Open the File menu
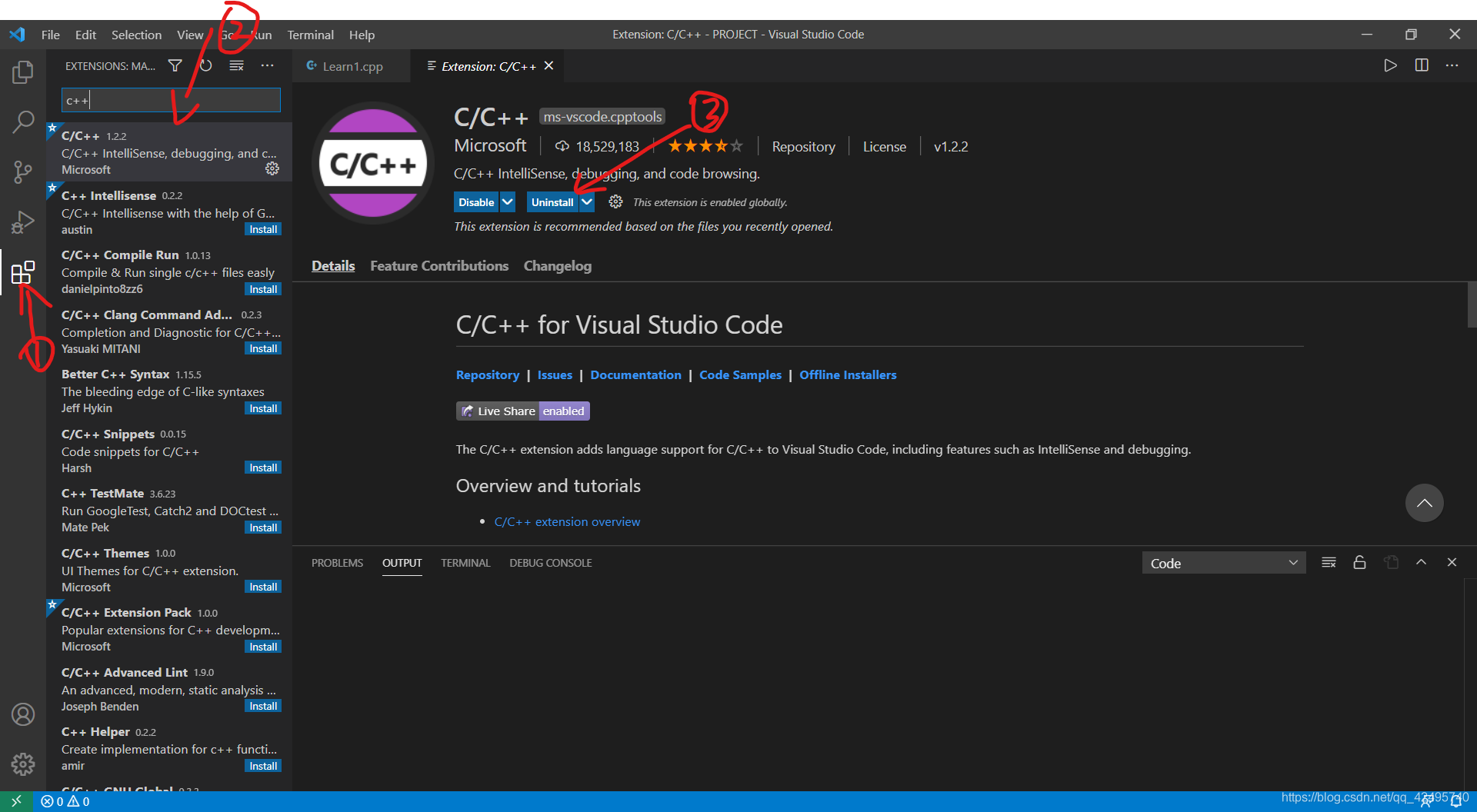 (51, 35)
